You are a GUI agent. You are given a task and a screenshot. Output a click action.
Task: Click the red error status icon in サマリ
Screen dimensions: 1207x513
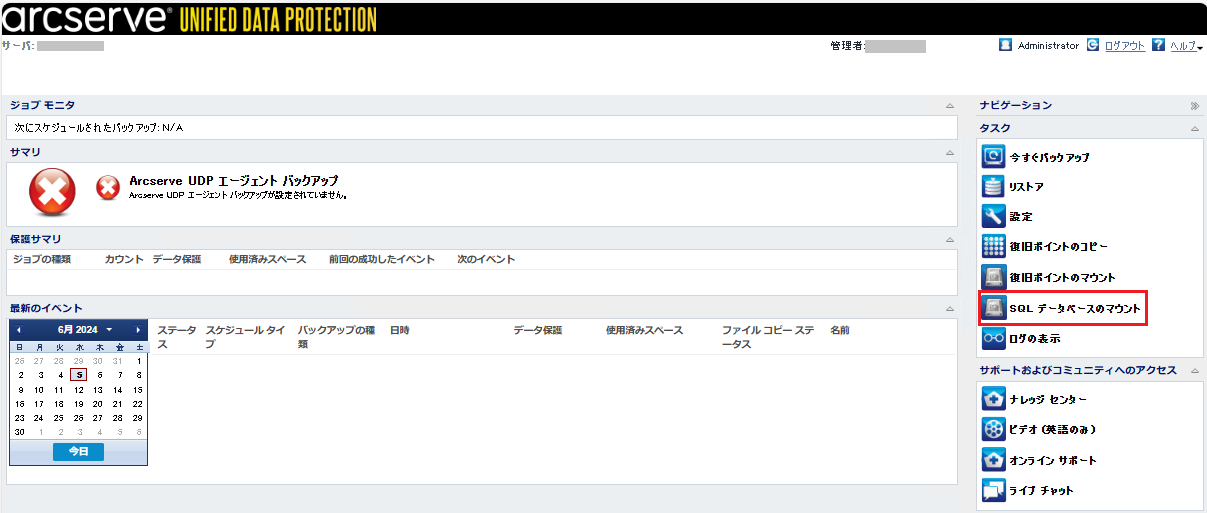click(52, 192)
